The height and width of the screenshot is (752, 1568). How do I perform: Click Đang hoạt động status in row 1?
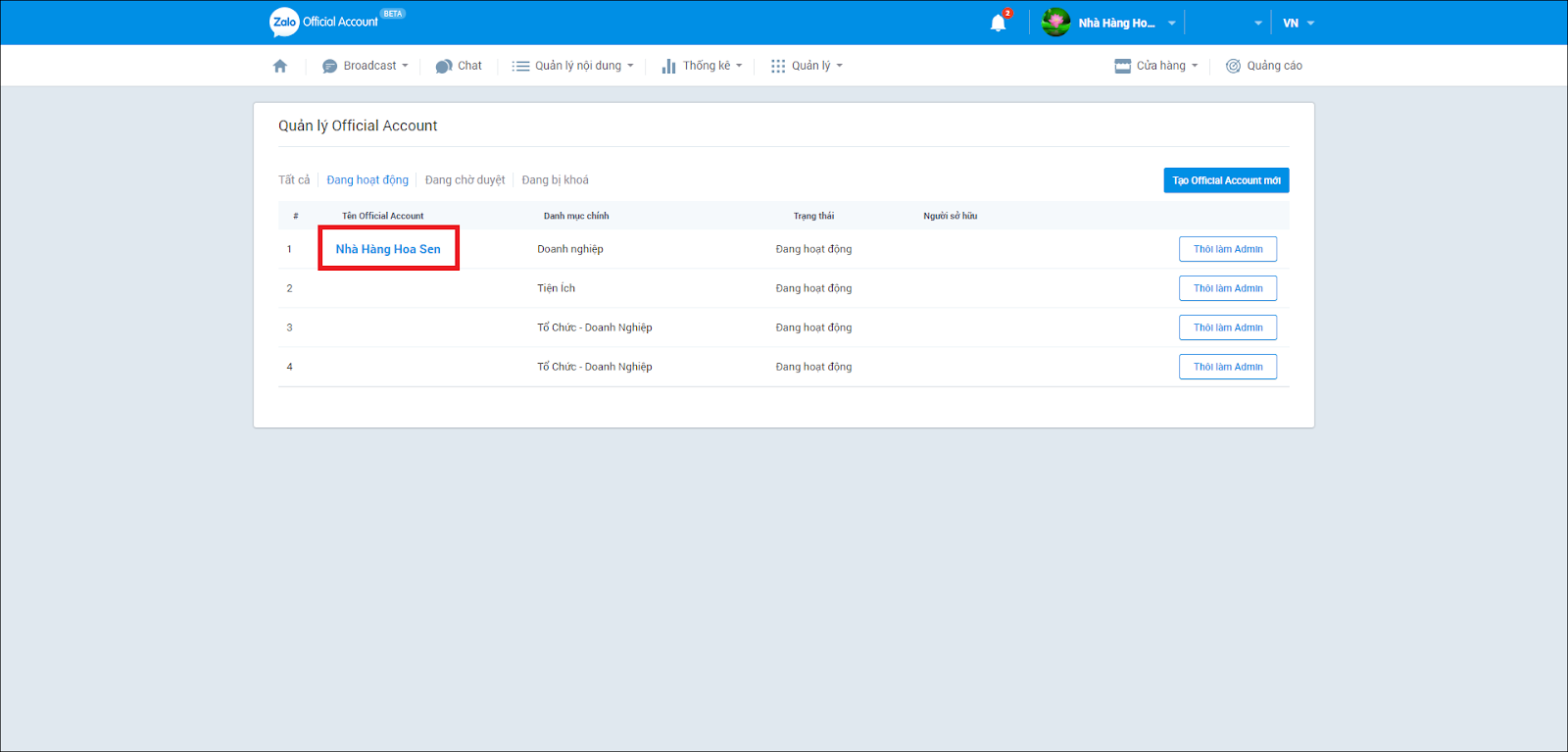813,249
